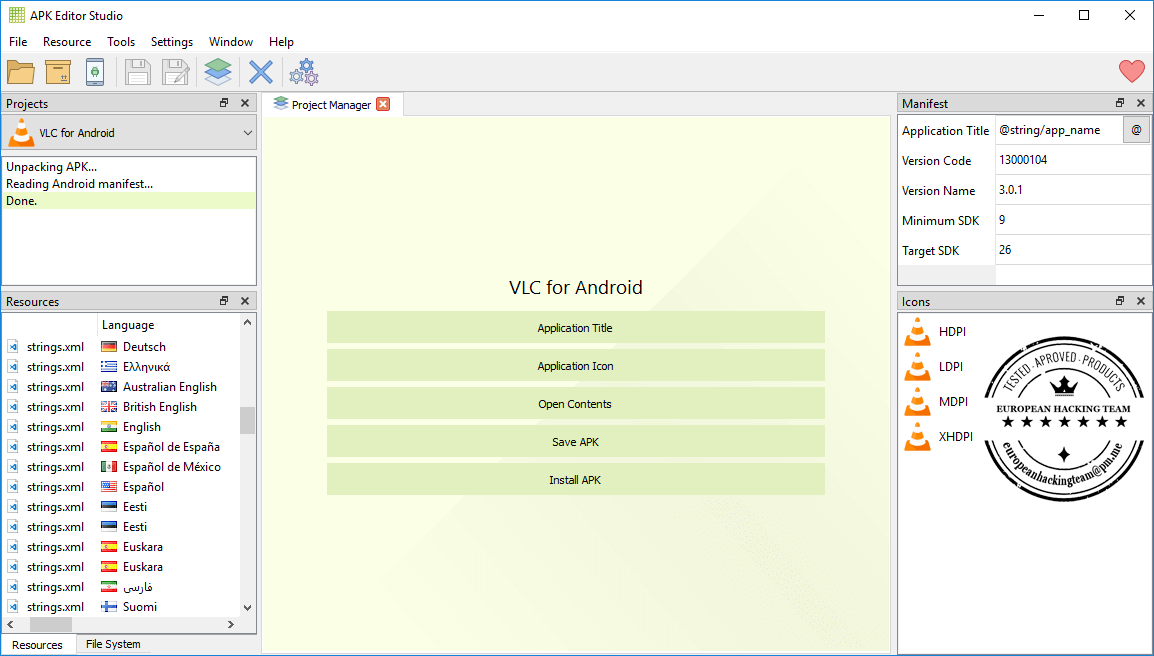The image size is (1154, 656).
Task: Click the heart donation icon
Action: pos(1131,71)
